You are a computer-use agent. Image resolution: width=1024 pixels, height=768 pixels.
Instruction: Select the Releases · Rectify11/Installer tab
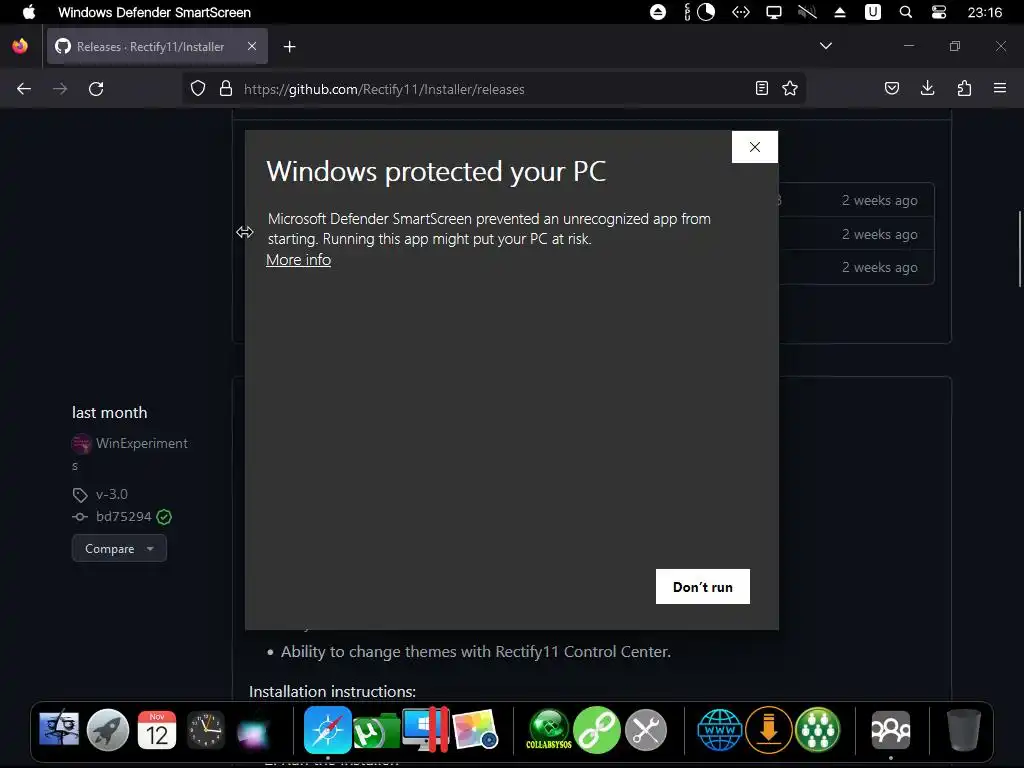click(157, 46)
